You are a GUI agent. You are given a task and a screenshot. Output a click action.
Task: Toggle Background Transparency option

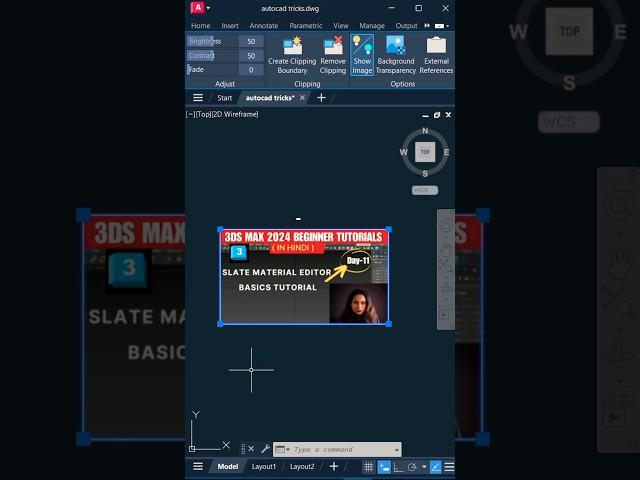tap(396, 55)
